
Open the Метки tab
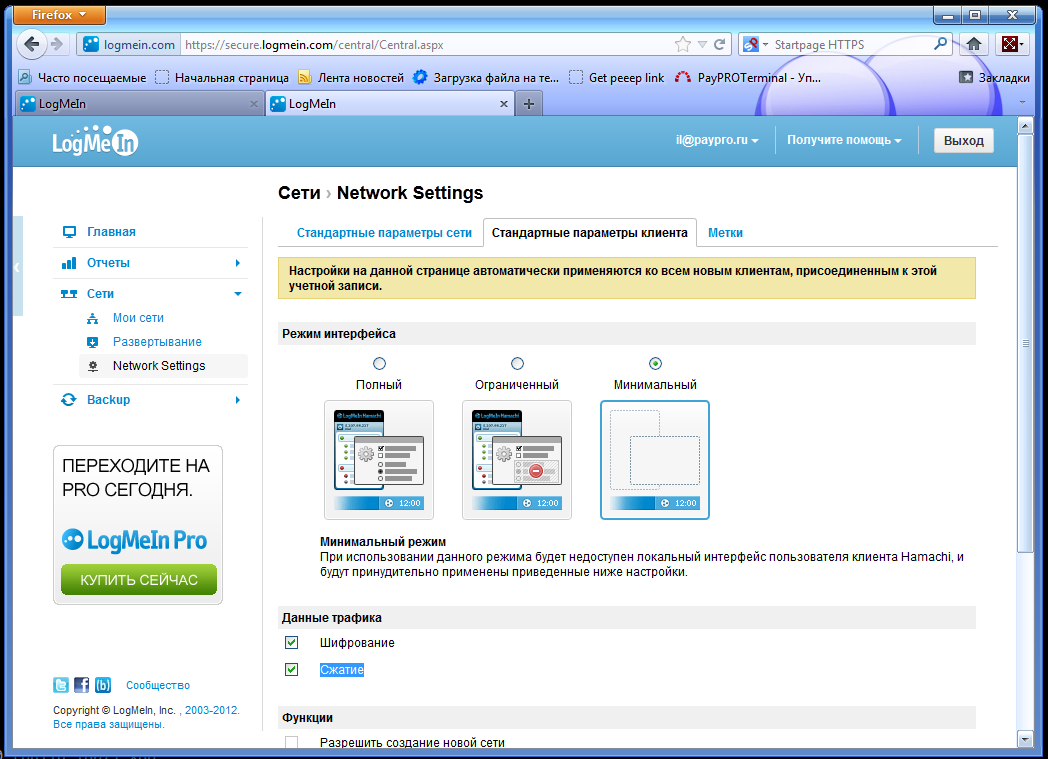[x=725, y=233]
